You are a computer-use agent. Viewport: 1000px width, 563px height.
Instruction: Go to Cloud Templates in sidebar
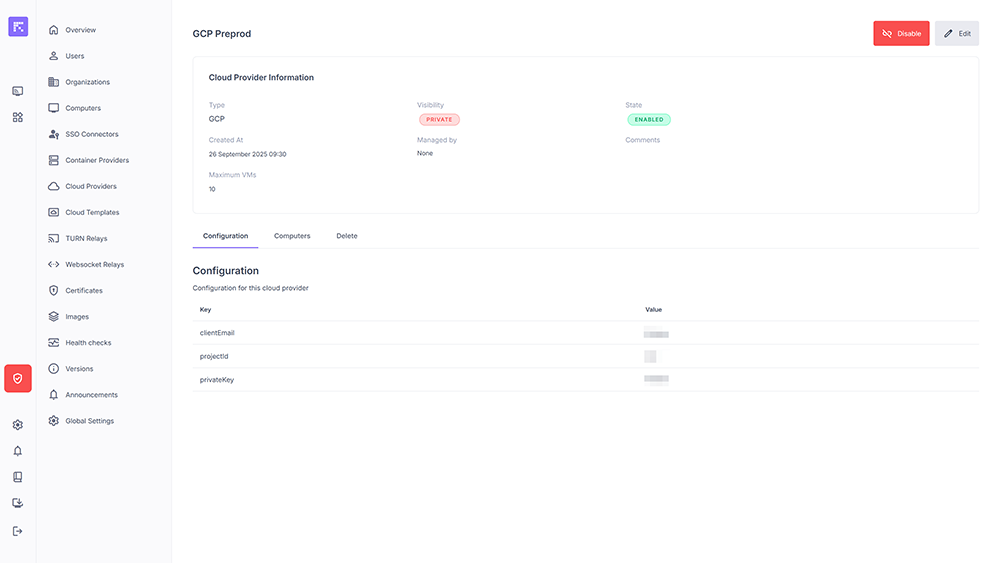[92, 213]
